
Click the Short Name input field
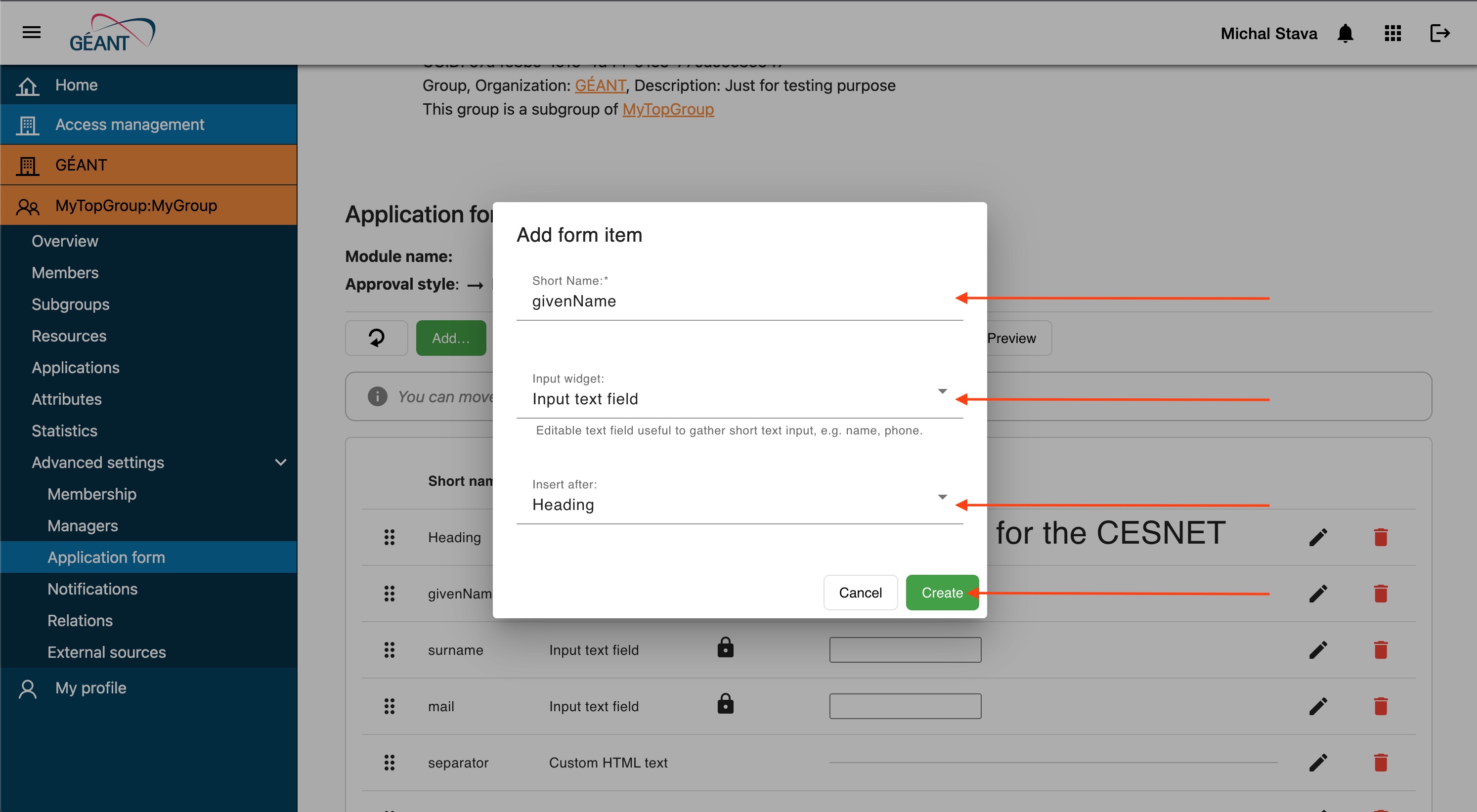pyautogui.click(x=739, y=301)
